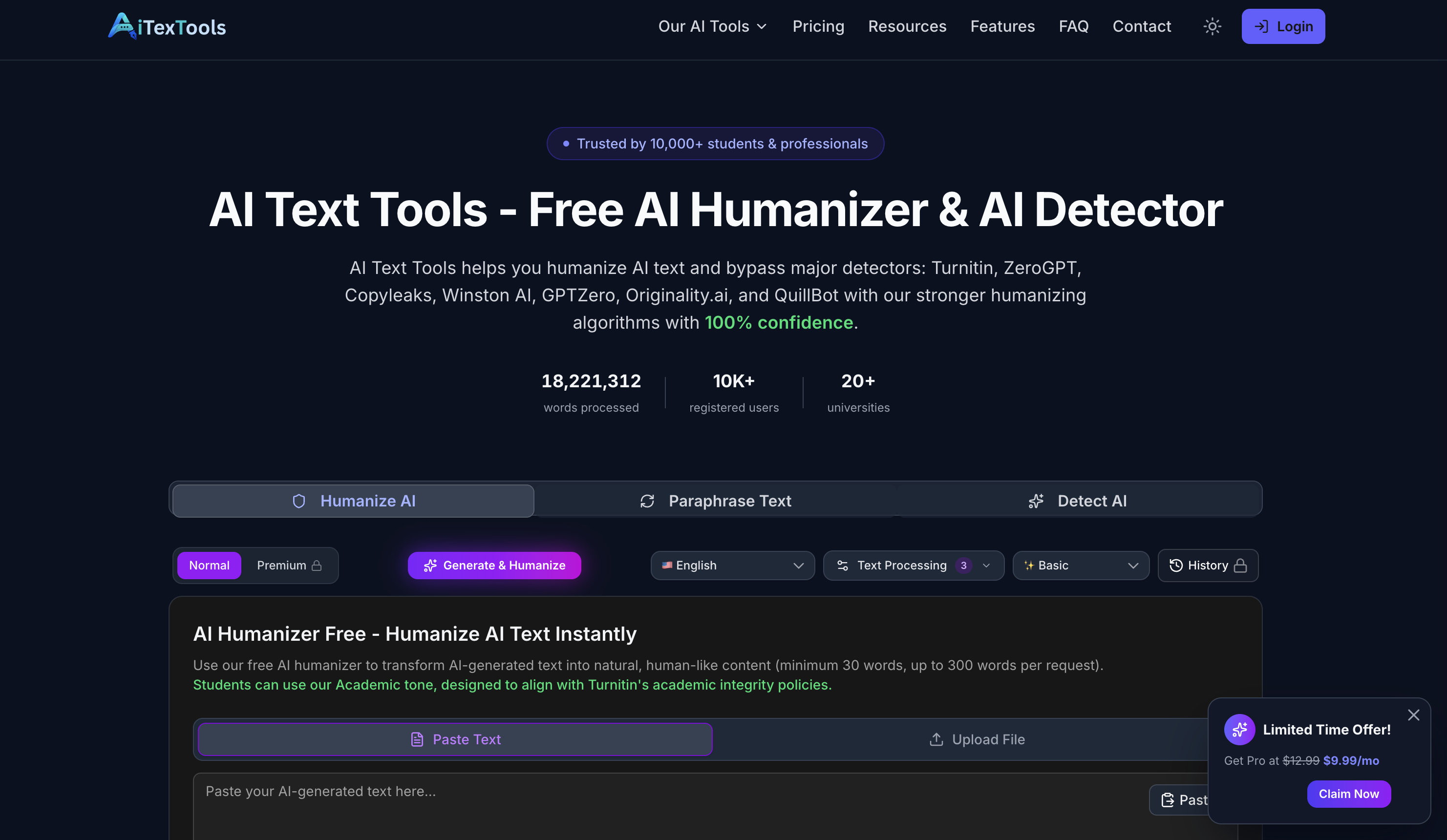Select the Paste Text input tab
Screen dimensions: 1447x840
coord(455,739)
